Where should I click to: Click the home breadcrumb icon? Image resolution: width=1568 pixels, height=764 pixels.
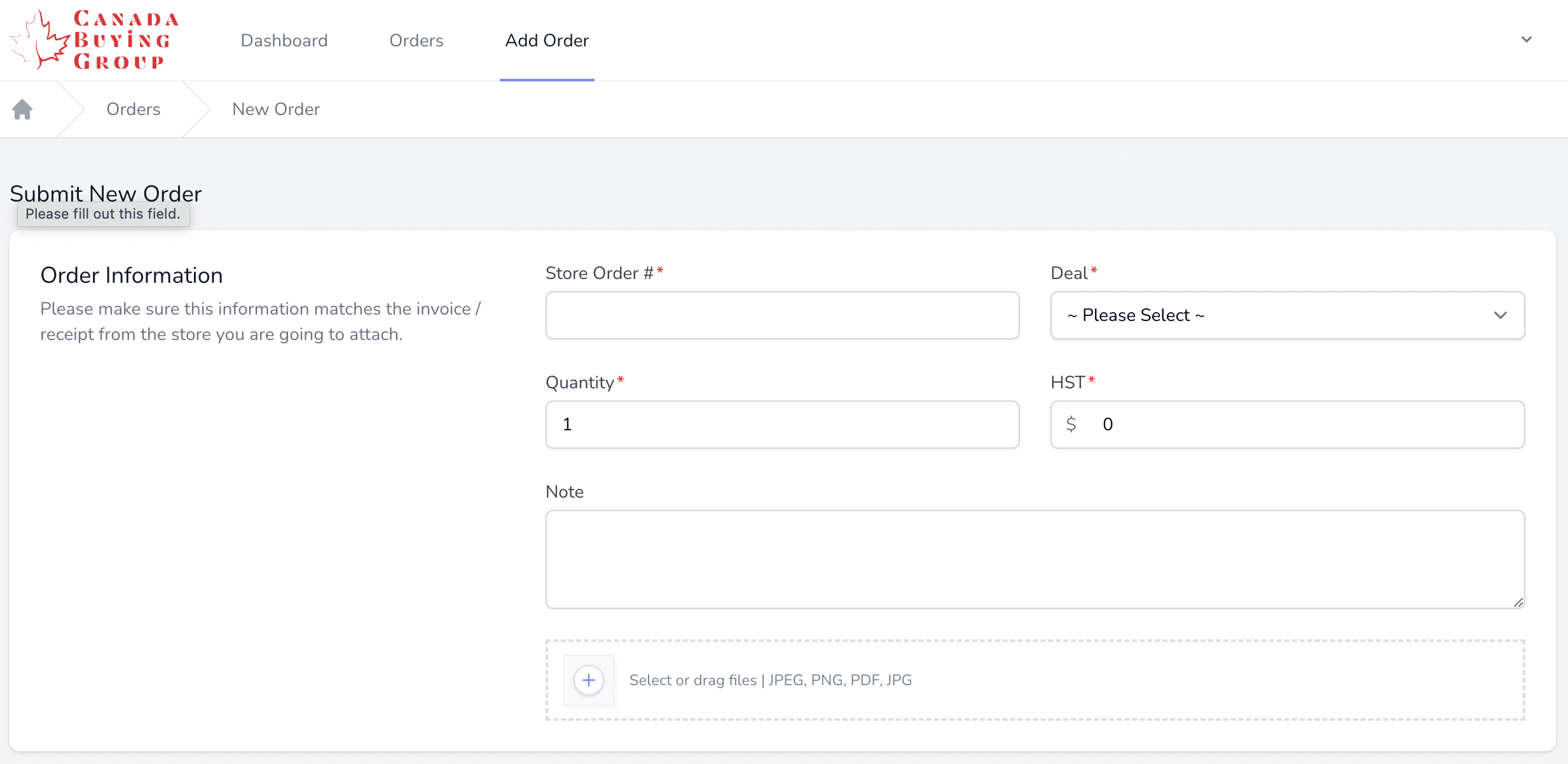pos(22,109)
